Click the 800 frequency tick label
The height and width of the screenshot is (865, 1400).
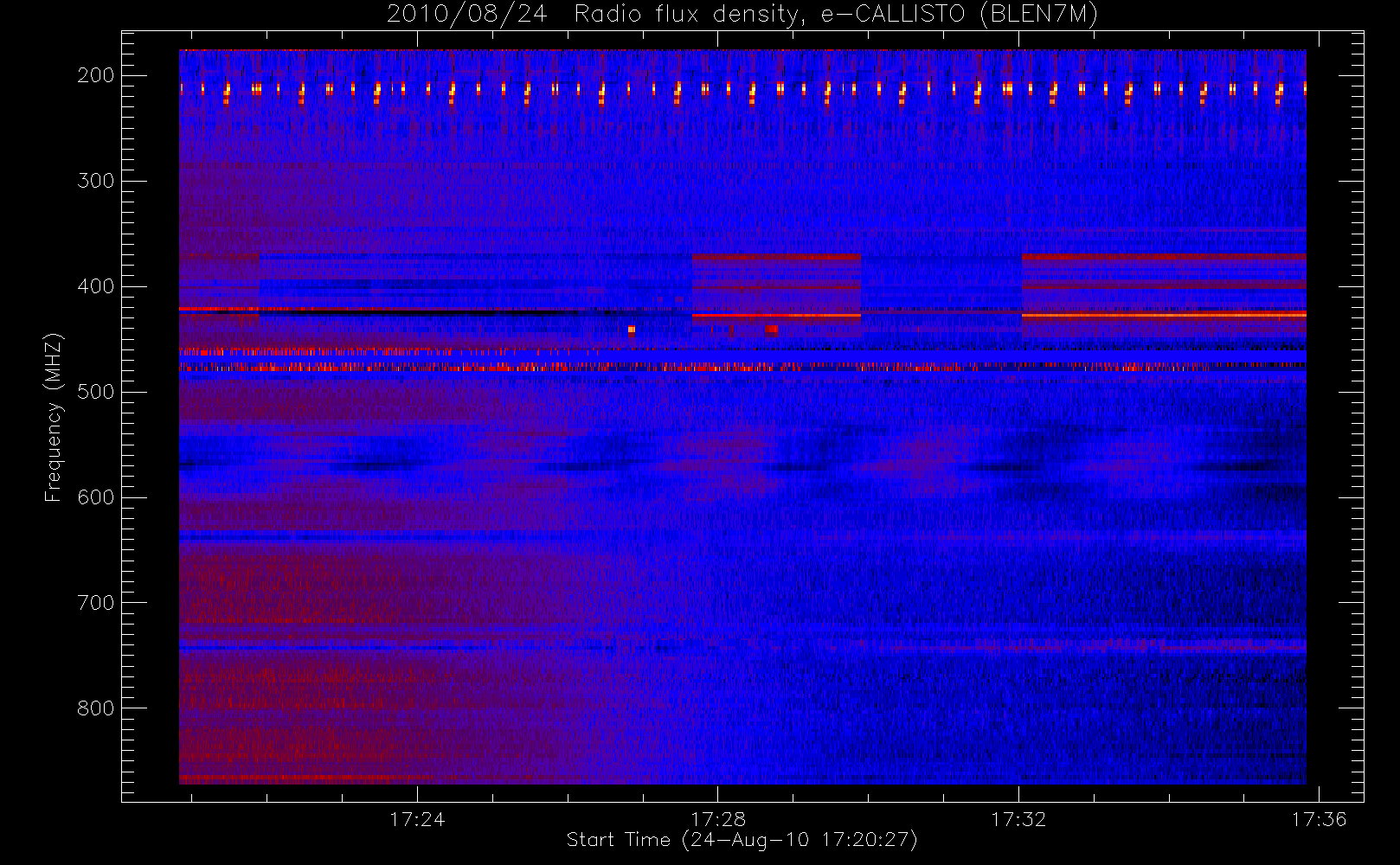pyautogui.click(x=96, y=708)
